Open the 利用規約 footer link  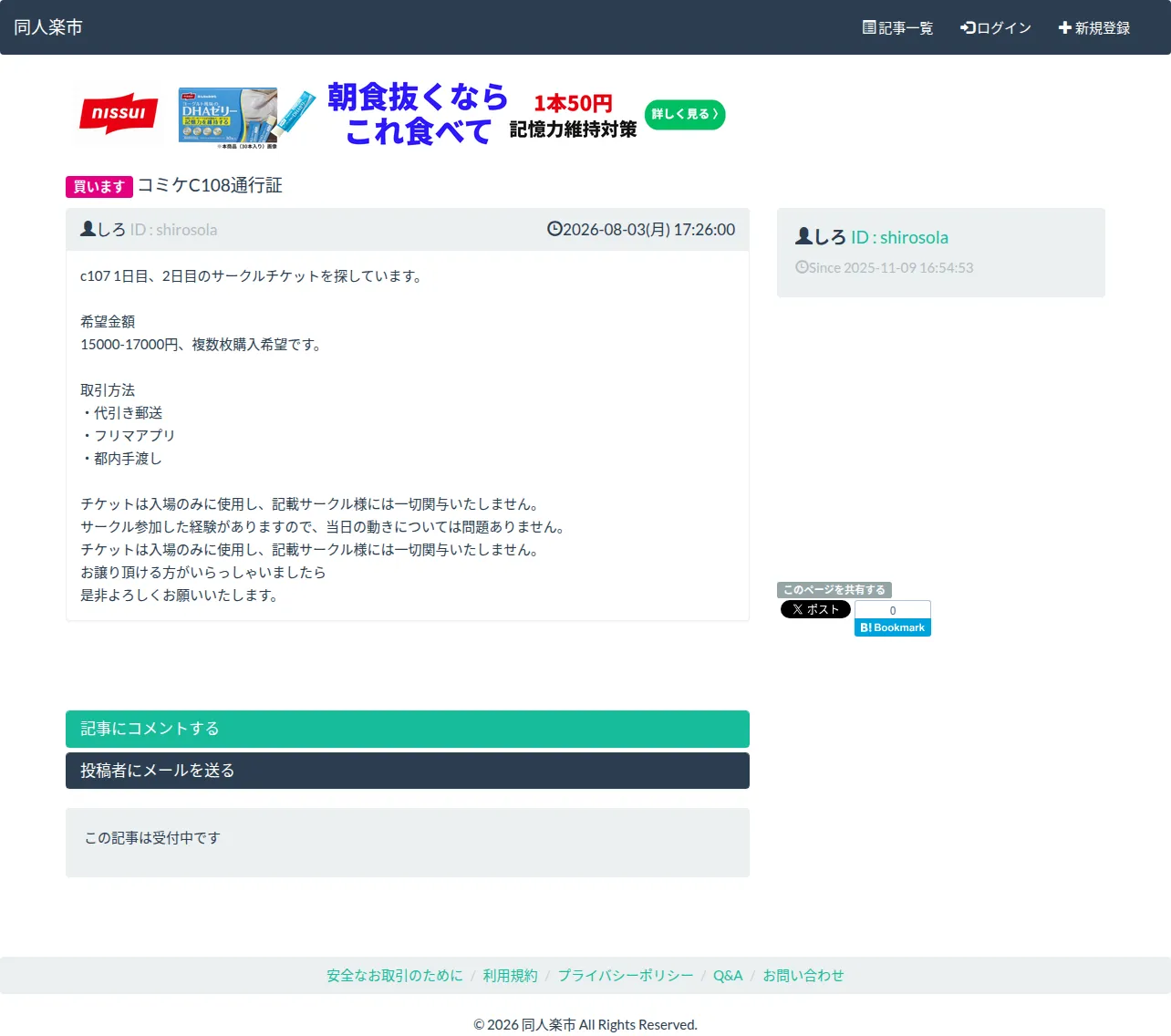click(x=510, y=976)
